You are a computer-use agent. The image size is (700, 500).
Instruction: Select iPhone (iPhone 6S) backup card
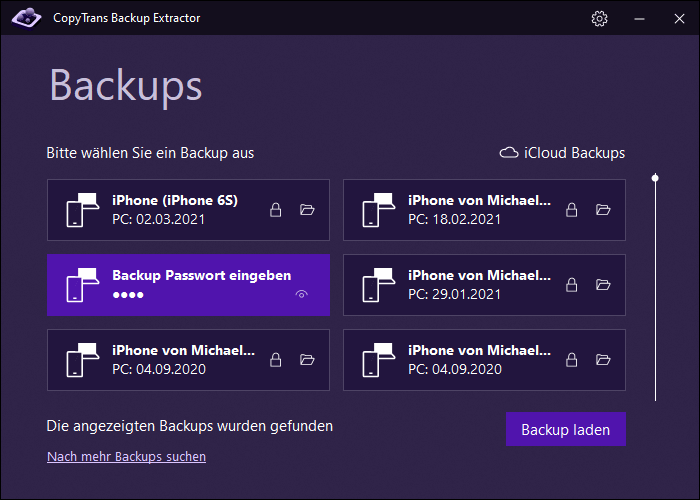coord(188,210)
